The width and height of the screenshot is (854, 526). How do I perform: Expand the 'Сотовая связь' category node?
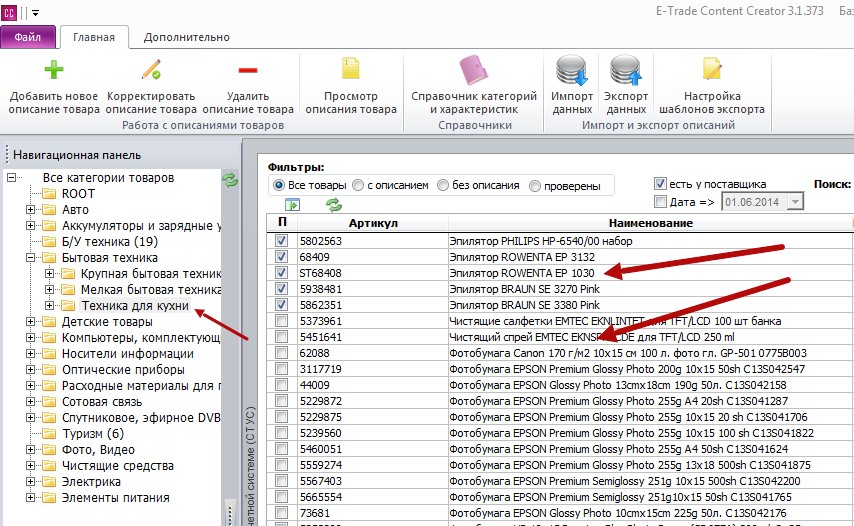click(30, 402)
